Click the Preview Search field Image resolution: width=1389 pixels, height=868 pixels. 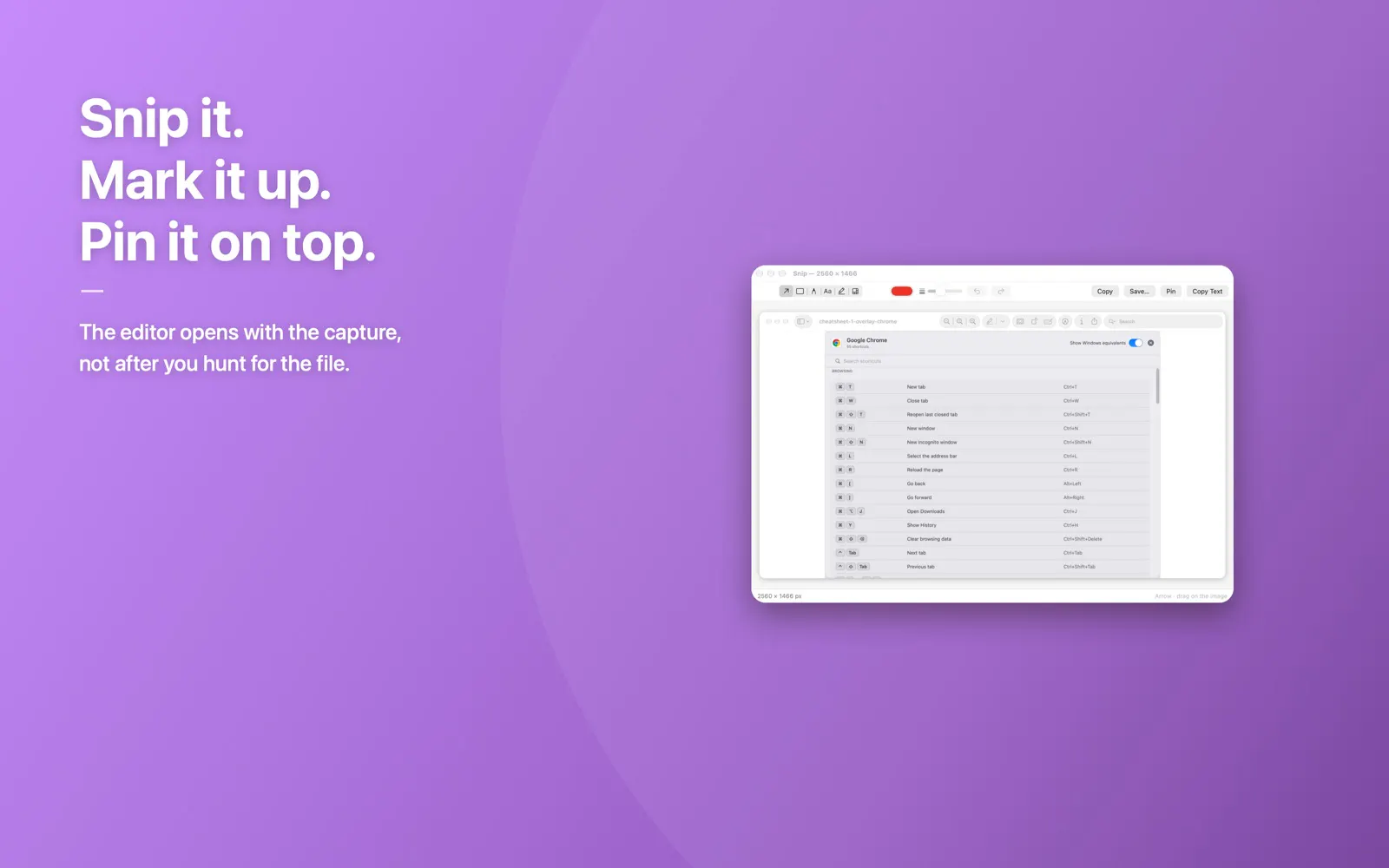(1163, 321)
